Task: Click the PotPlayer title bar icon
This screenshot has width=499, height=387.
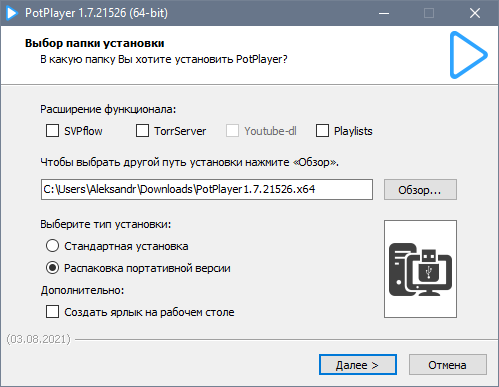Action: [12, 13]
